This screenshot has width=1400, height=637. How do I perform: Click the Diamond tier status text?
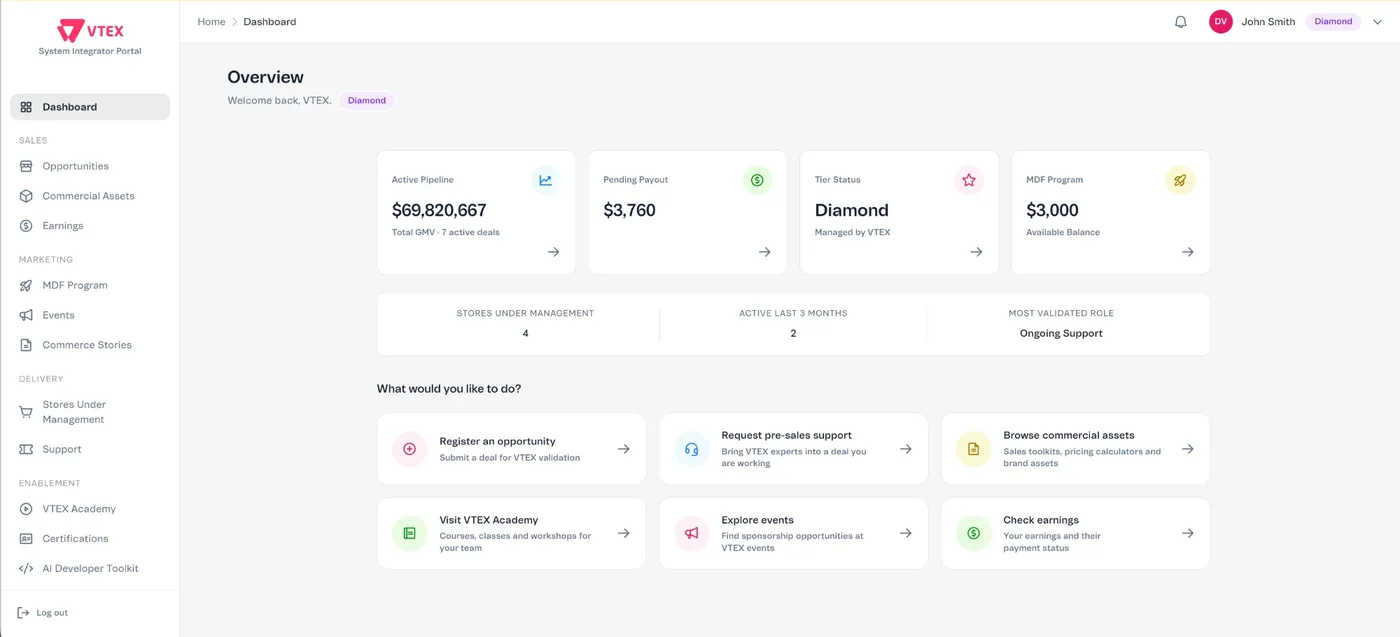852,210
